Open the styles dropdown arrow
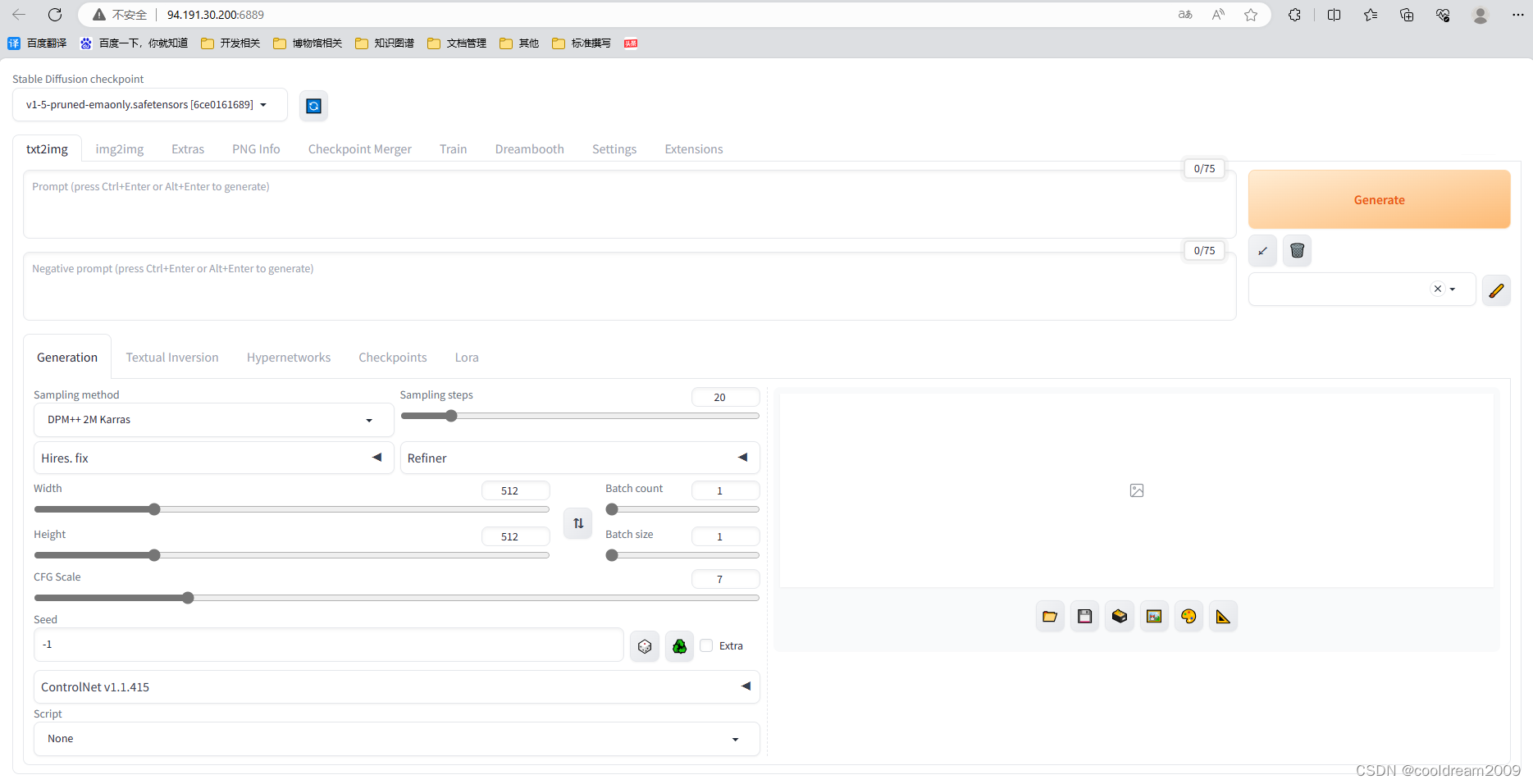1533x784 pixels. coord(1453,289)
